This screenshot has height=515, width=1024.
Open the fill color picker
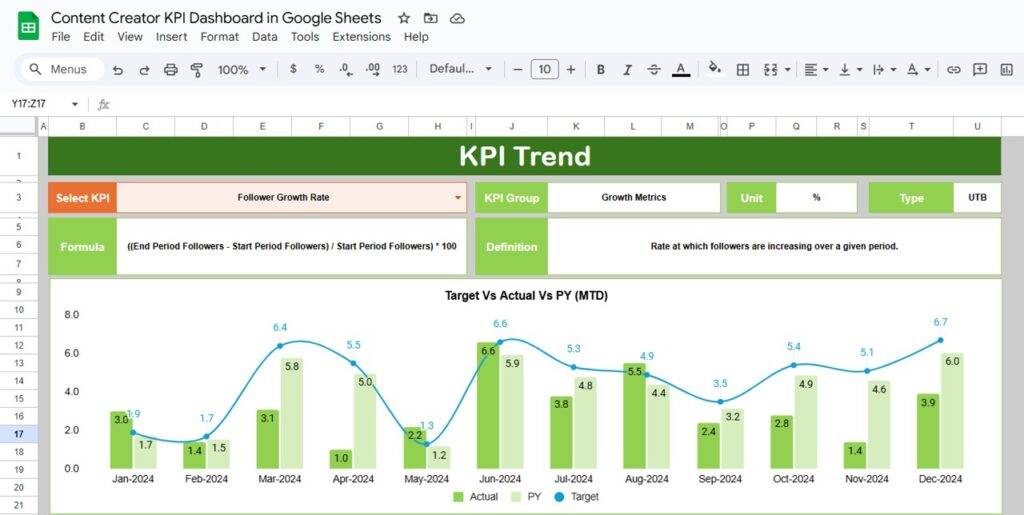(x=714, y=69)
